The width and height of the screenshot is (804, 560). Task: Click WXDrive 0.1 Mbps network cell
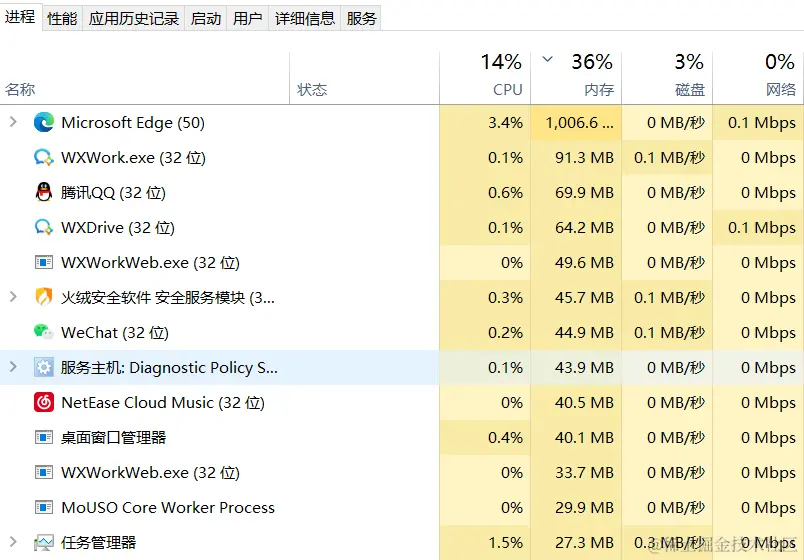[758, 227]
